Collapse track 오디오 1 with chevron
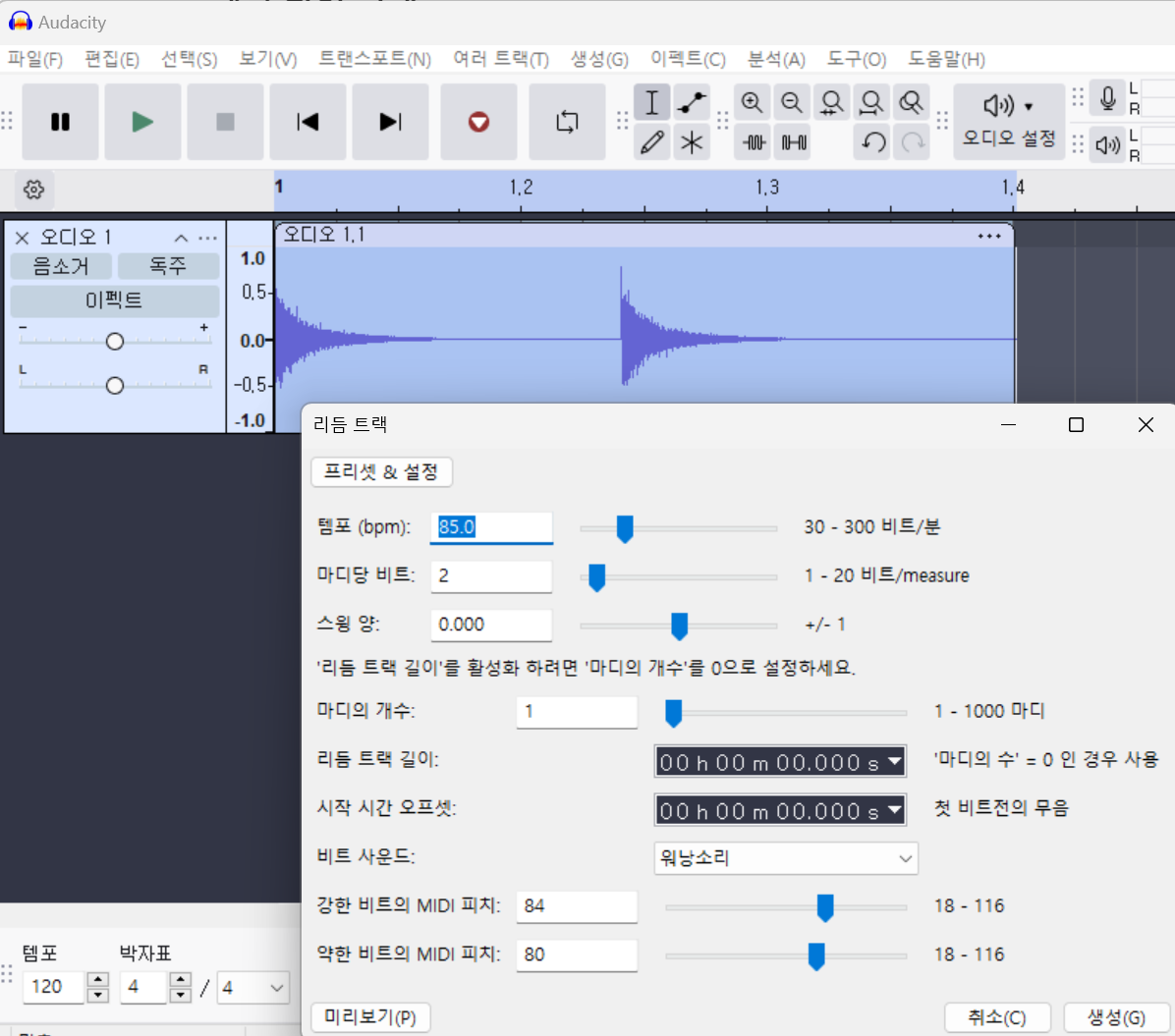The image size is (1175, 1036). click(181, 239)
